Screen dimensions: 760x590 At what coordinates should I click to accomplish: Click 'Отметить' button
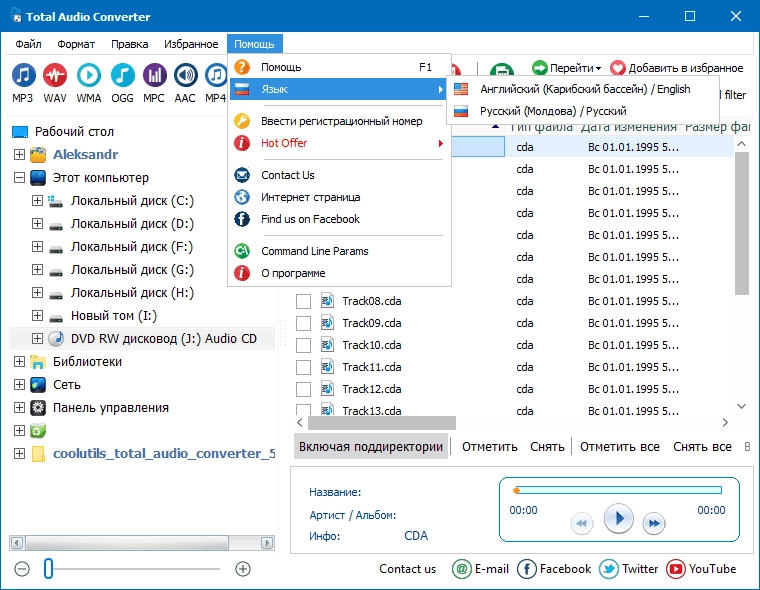point(490,446)
